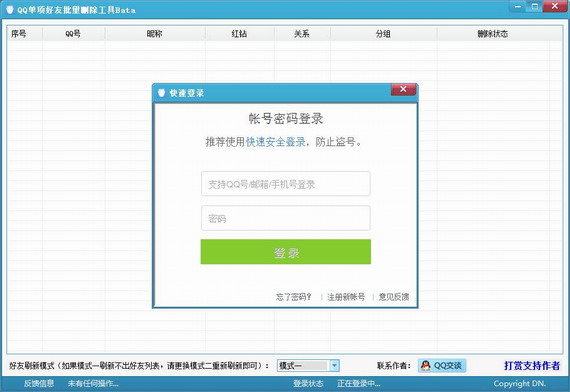Open the 注册新帐号 link
570x392 pixels.
pos(346,297)
